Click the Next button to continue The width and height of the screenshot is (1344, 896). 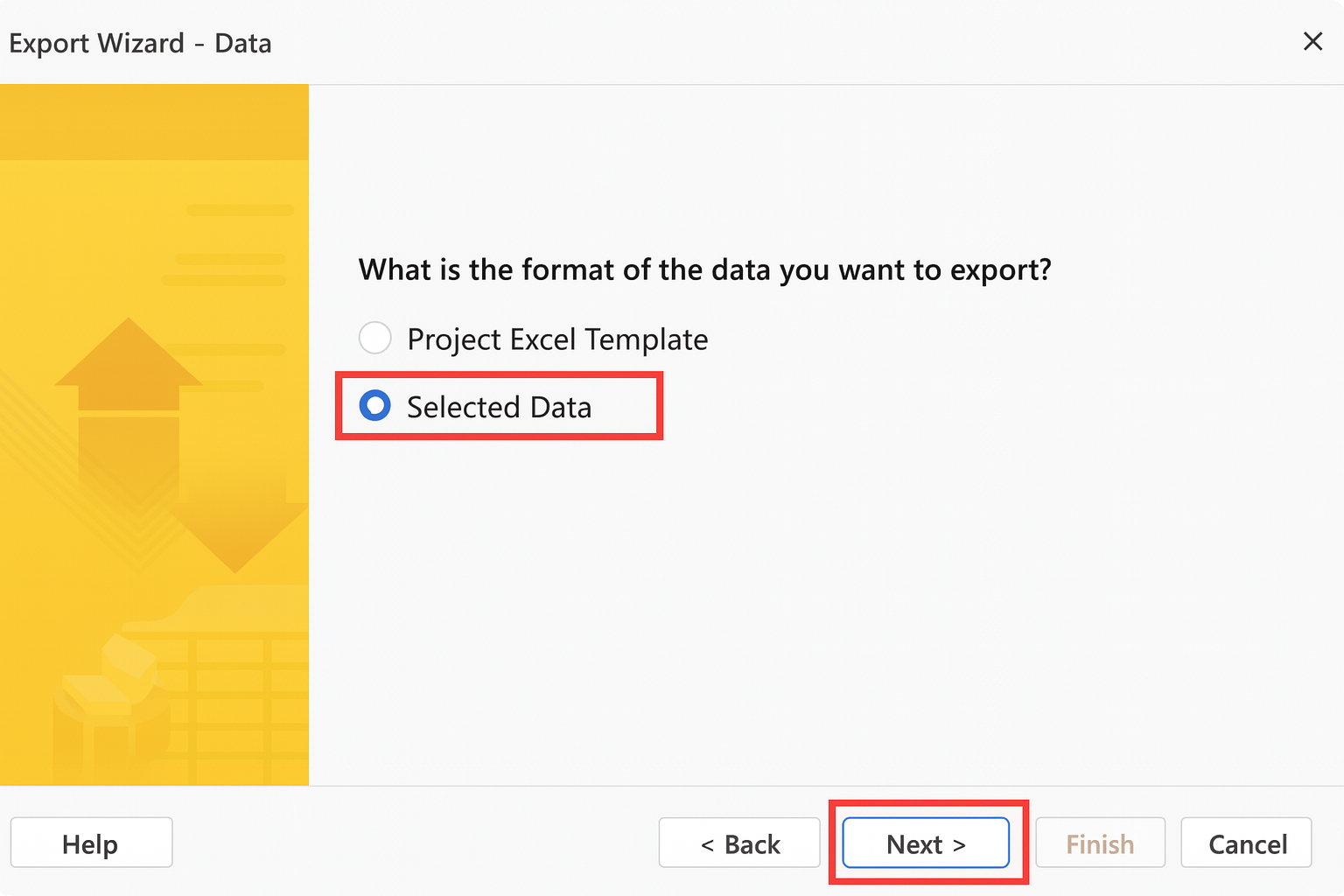click(926, 843)
